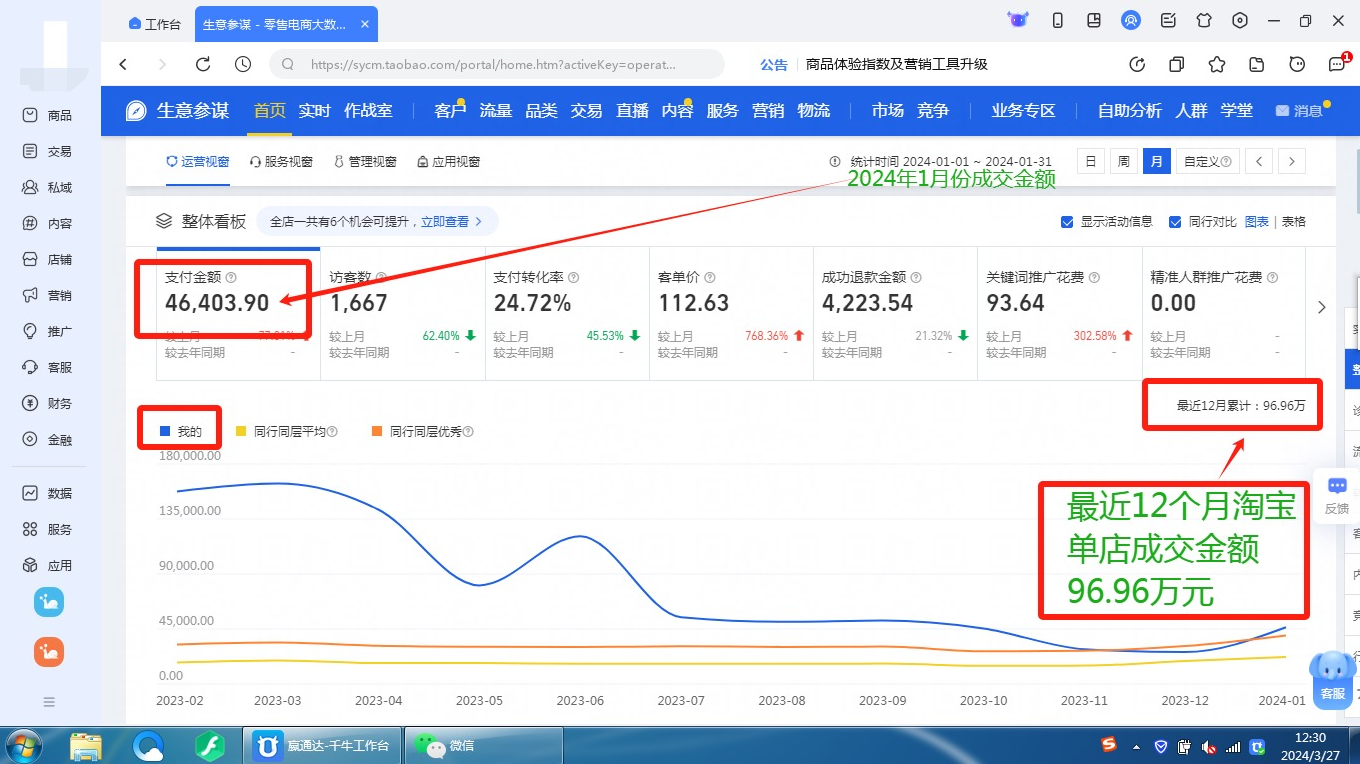1360x764 pixels.
Task: Open the hexagon settings icon in title bar
Action: point(1240,20)
